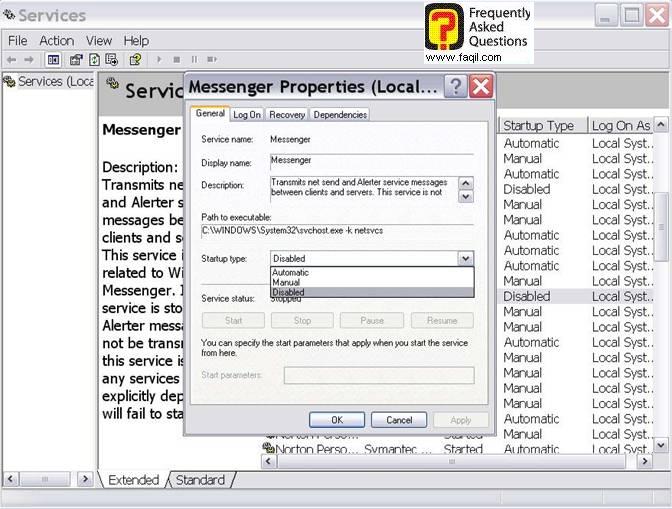
Task: Choose Manual in startup type list
Action: (372, 282)
